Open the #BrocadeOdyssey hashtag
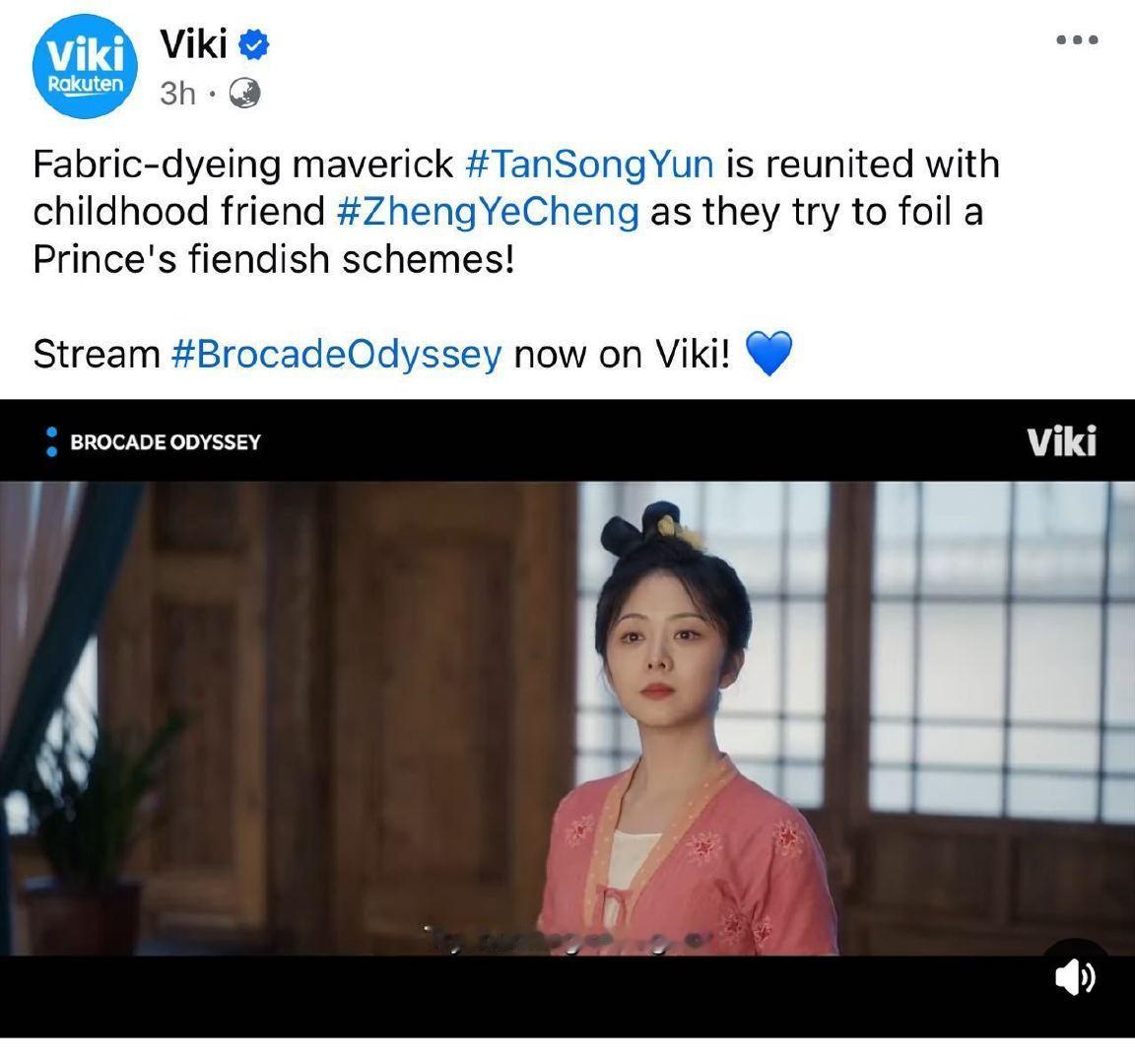The height and width of the screenshot is (1064, 1135). point(337,354)
